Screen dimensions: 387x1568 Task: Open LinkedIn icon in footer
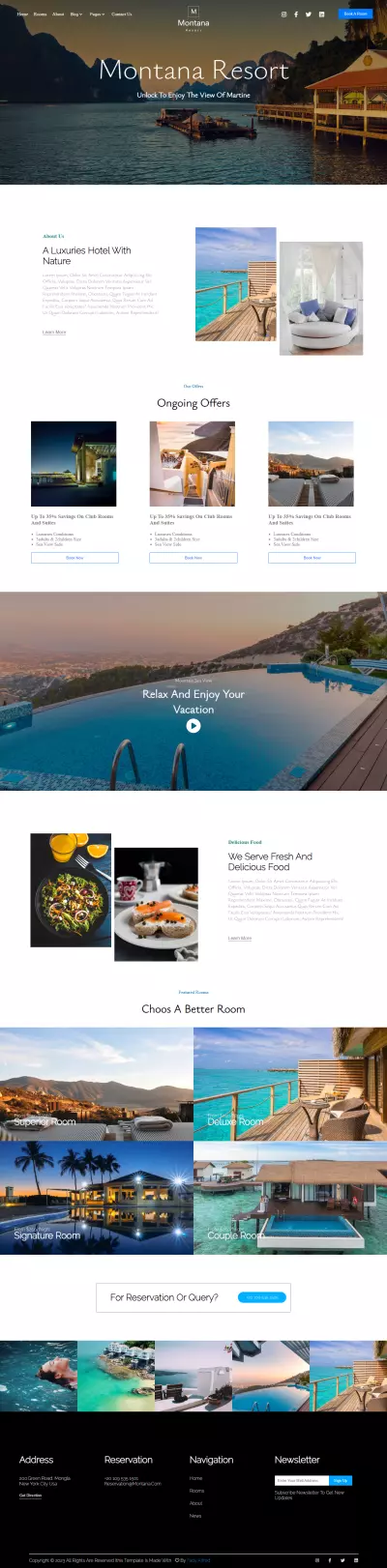coord(355,1559)
